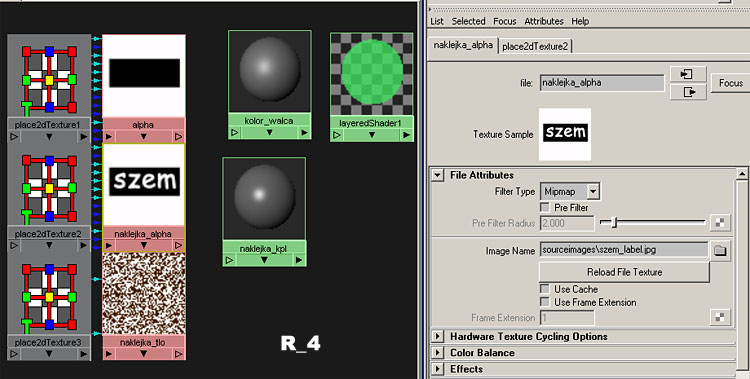Enable the Use Cache checkbox
The image size is (750, 379).
(x=544, y=289)
